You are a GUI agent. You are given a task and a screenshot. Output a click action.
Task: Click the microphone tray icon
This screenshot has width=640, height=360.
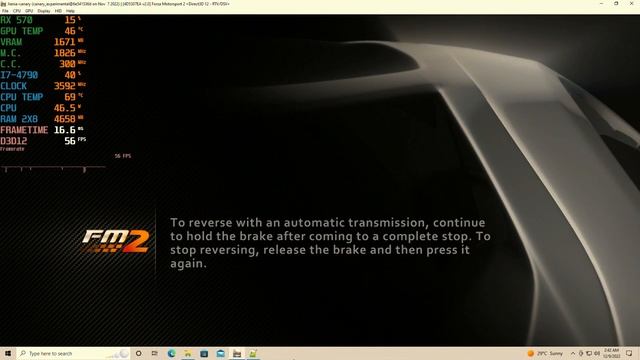(581, 353)
